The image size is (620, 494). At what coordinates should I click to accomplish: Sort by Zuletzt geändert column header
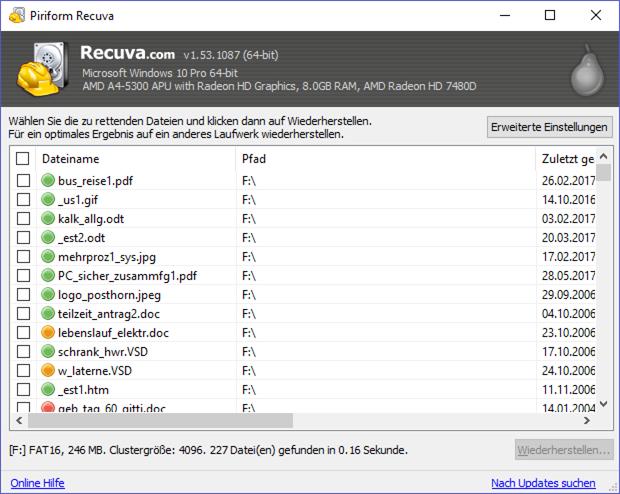567,159
